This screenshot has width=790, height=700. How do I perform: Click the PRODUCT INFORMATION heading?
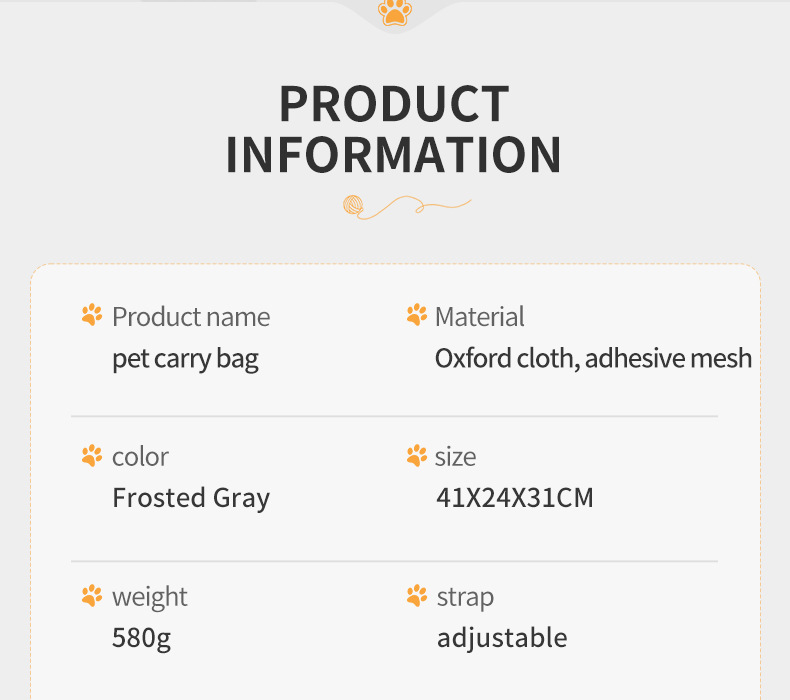[x=394, y=130]
